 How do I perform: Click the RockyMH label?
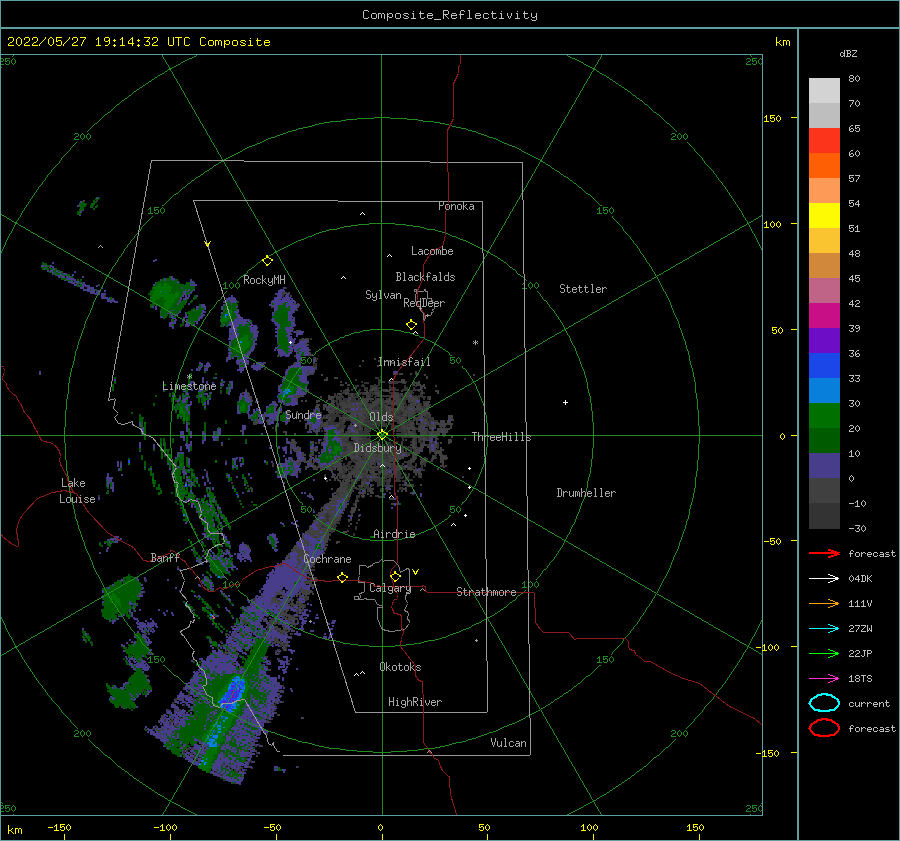click(x=264, y=280)
